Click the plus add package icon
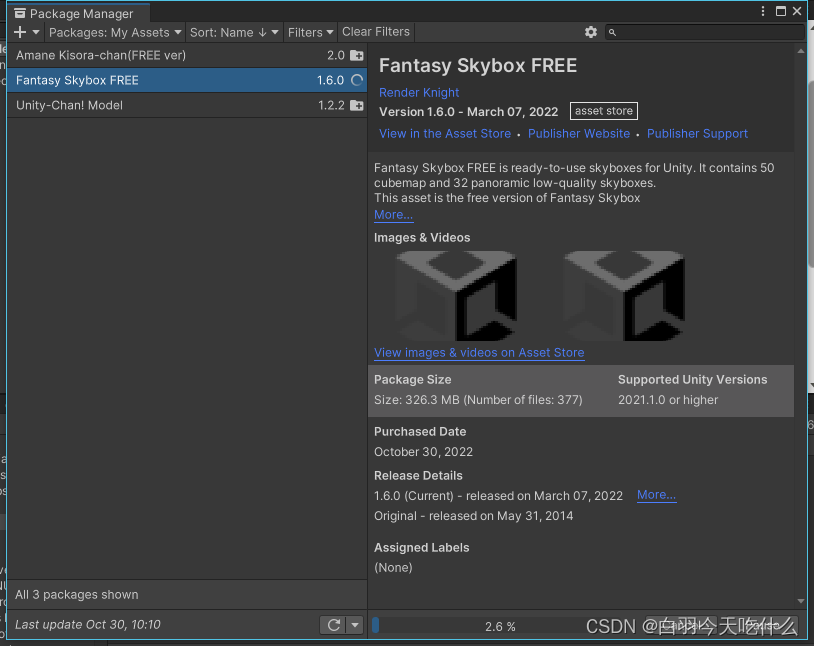The image size is (814, 646). (20, 32)
